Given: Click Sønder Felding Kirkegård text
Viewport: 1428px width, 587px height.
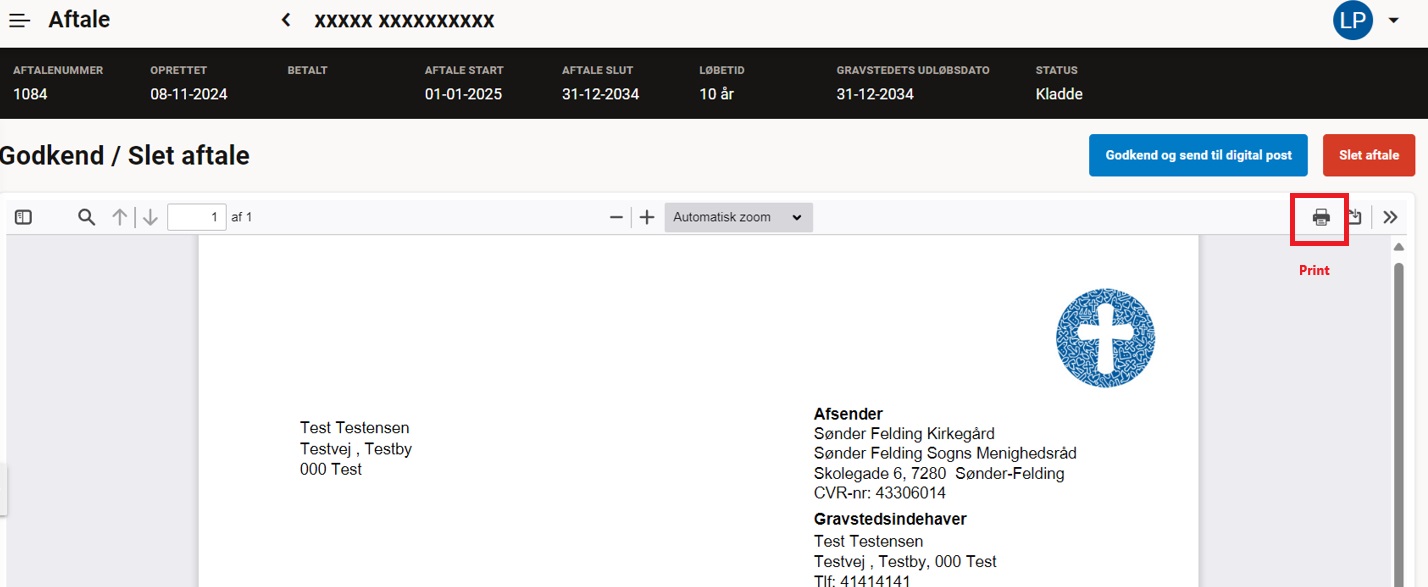Looking at the screenshot, I should click(x=904, y=434).
